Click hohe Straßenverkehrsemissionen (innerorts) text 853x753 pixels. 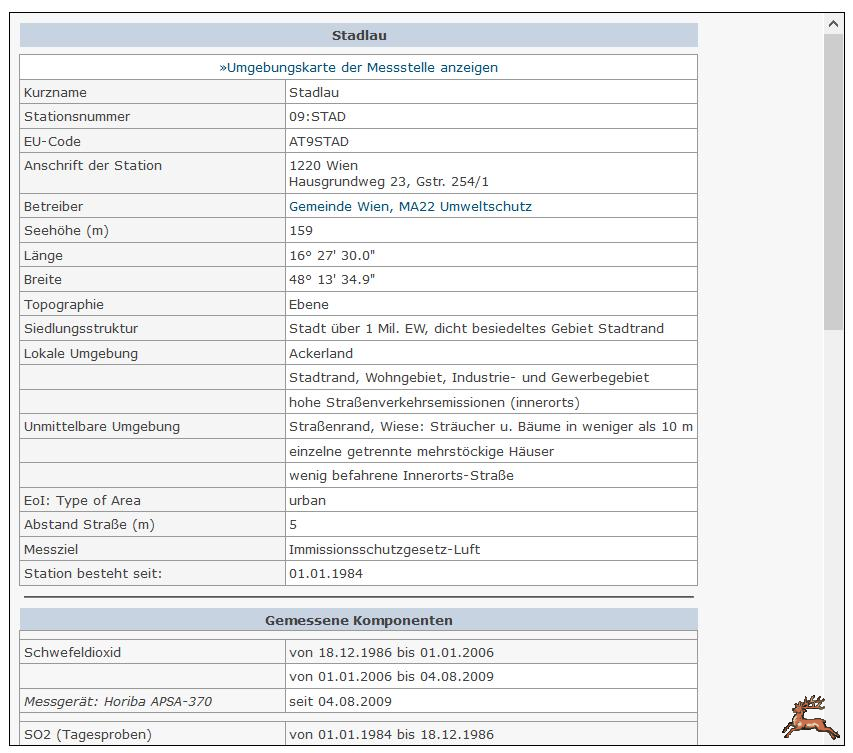pos(434,402)
